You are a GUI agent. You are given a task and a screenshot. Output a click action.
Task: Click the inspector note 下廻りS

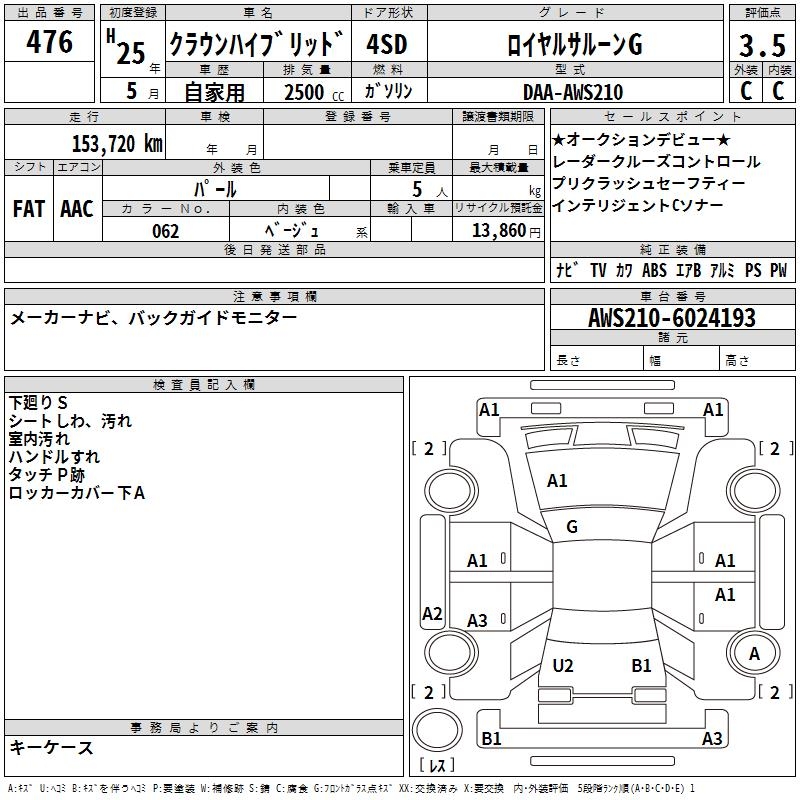pos(38,403)
